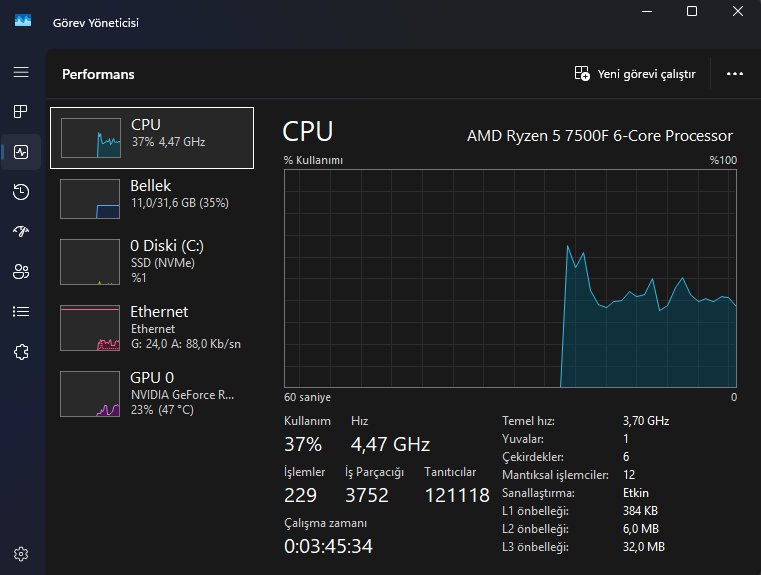761x575 pixels.
Task: Click the GPU 0 mini graph thumbnail
Action: [x=90, y=394]
